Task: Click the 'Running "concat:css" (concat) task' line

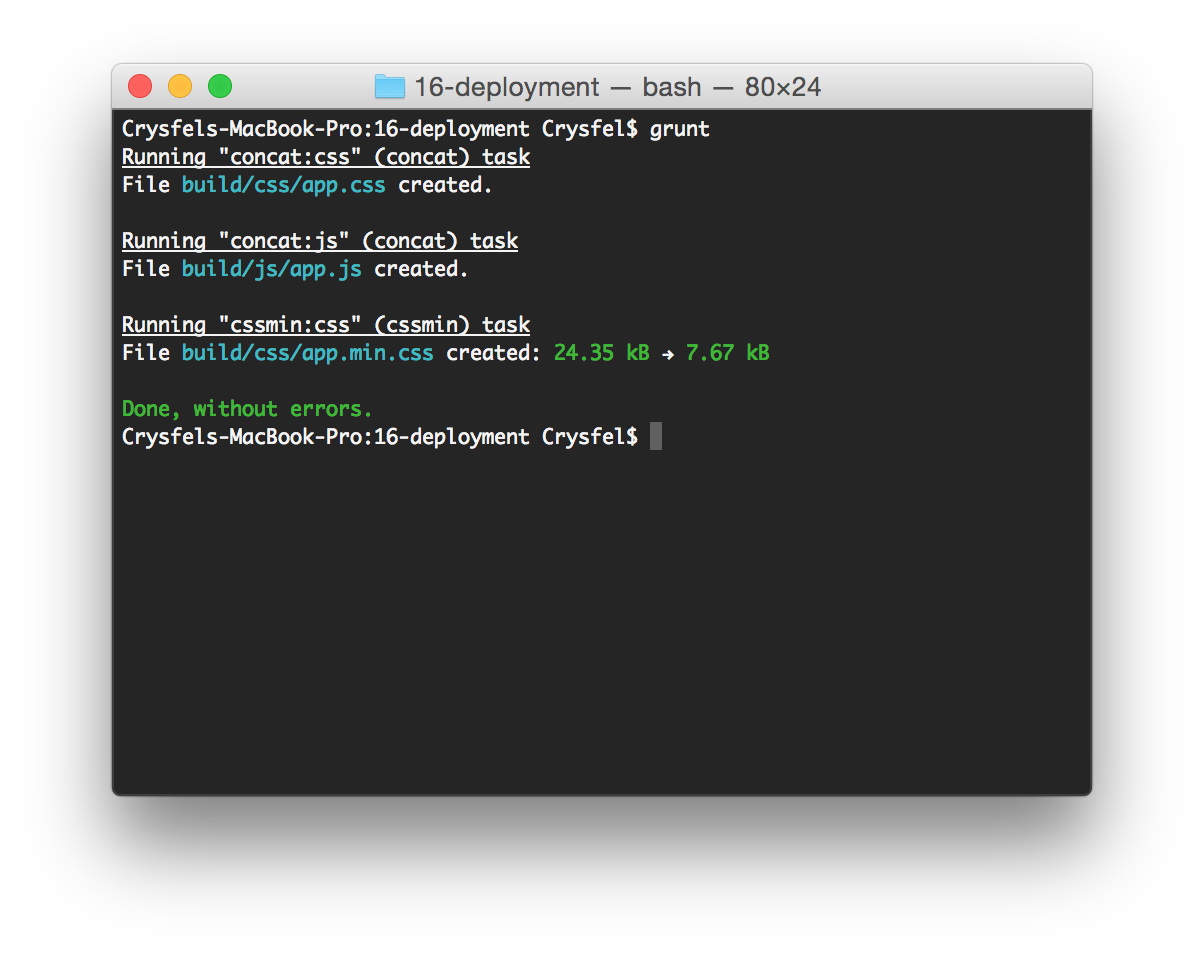Action: (326, 157)
